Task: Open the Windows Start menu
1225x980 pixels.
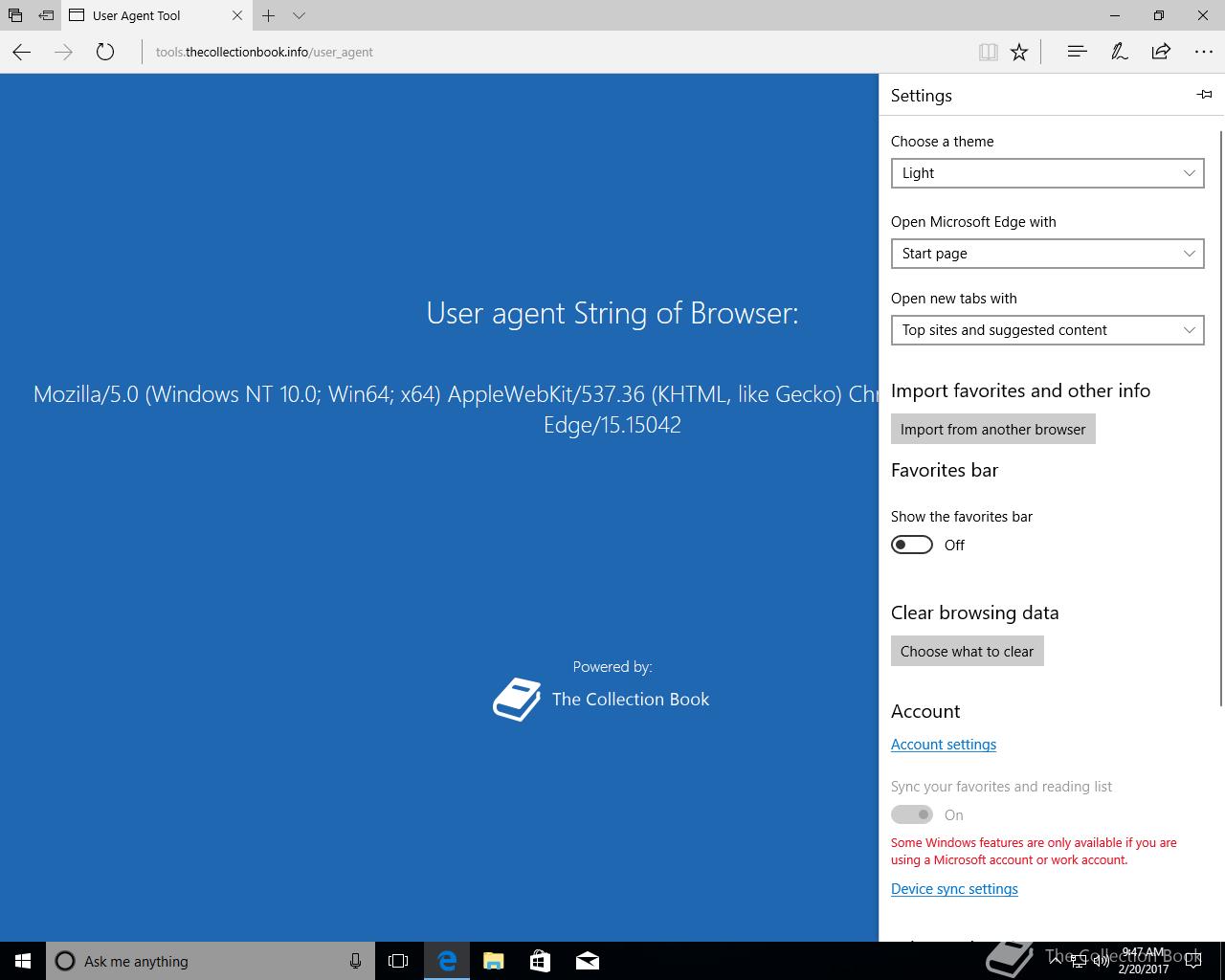Action: [x=23, y=961]
